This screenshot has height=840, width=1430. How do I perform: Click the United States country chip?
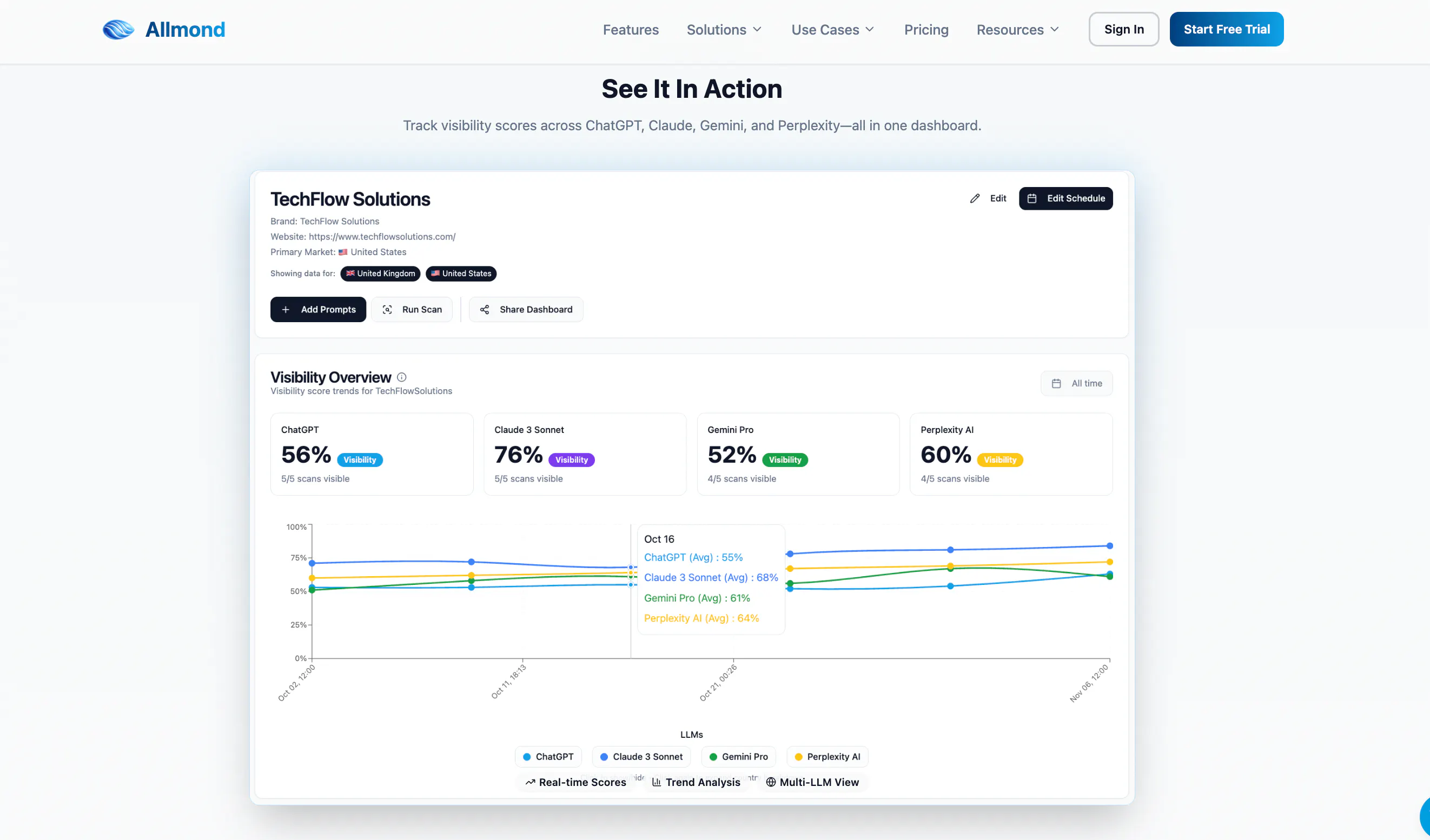point(461,274)
